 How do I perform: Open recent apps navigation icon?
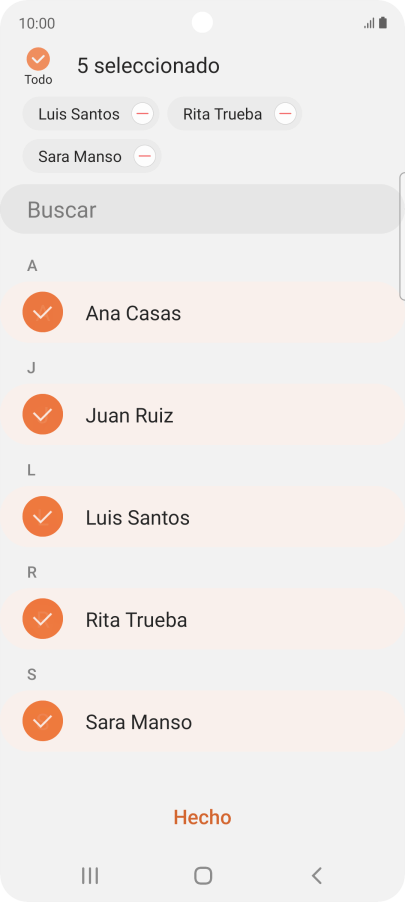coord(90,876)
